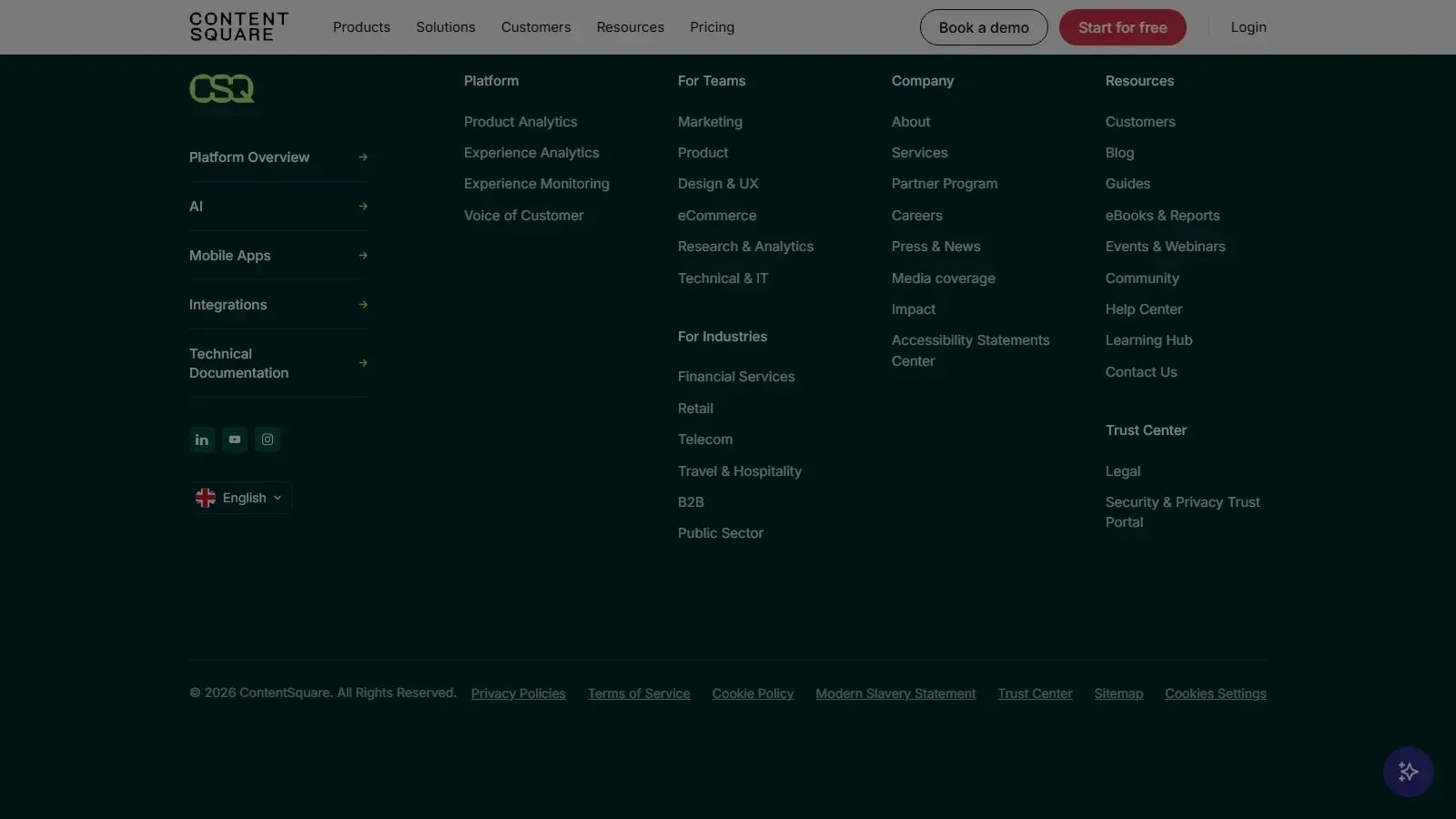Viewport: 1456px width, 819px height.
Task: Open eCommerce team link
Action: pos(717,216)
